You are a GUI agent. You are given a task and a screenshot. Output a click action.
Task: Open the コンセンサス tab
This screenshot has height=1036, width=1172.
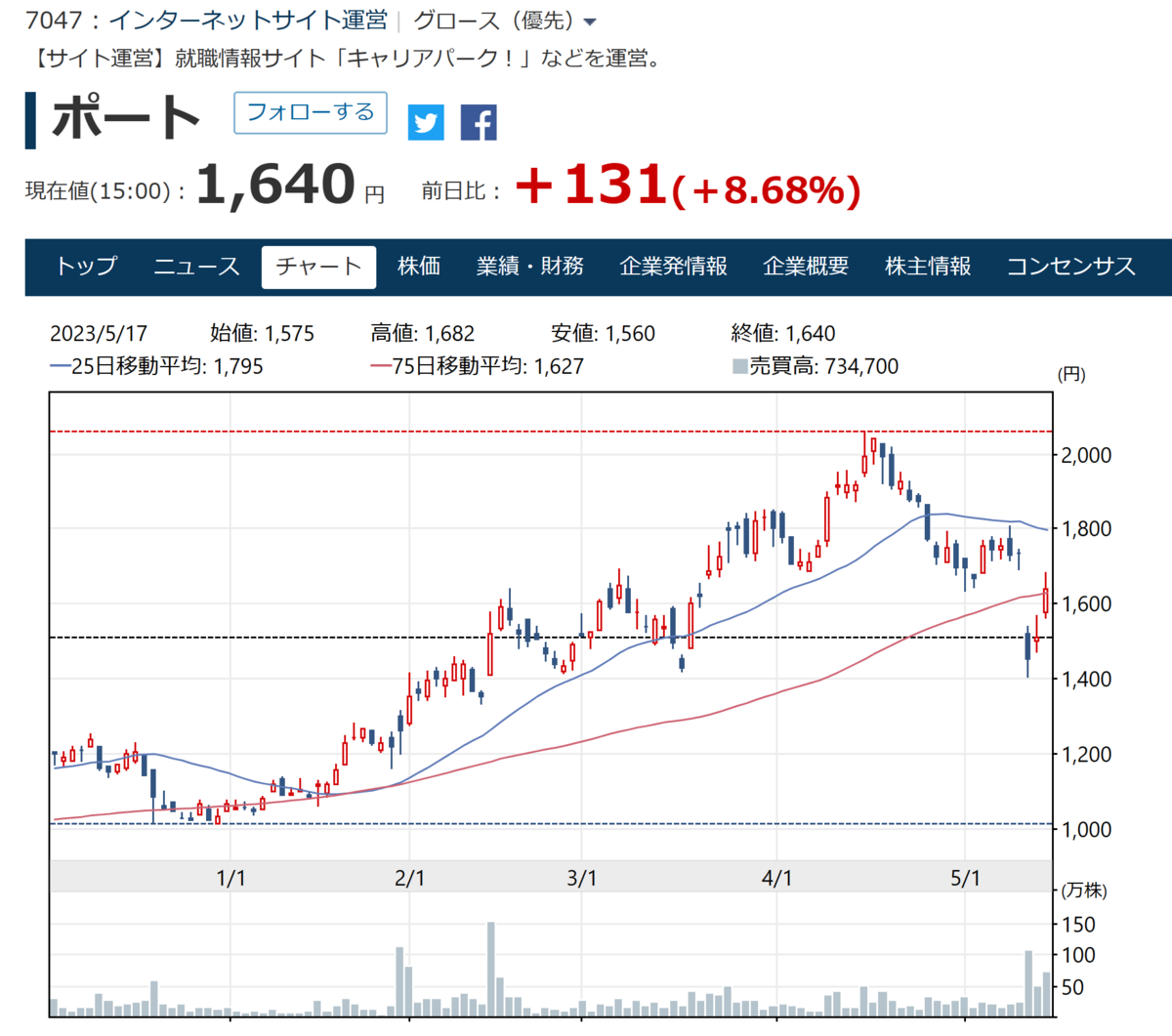1071,267
